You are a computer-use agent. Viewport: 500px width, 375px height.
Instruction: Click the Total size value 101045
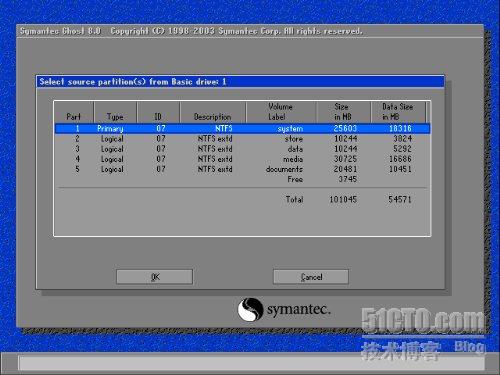(343, 199)
